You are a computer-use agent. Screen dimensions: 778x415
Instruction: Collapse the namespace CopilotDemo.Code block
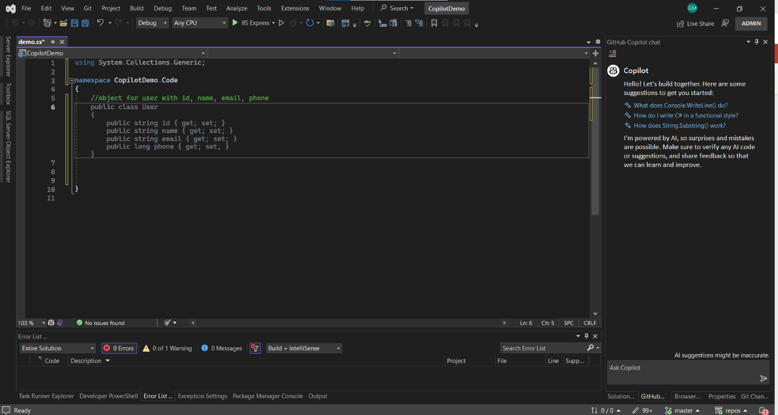click(71, 80)
